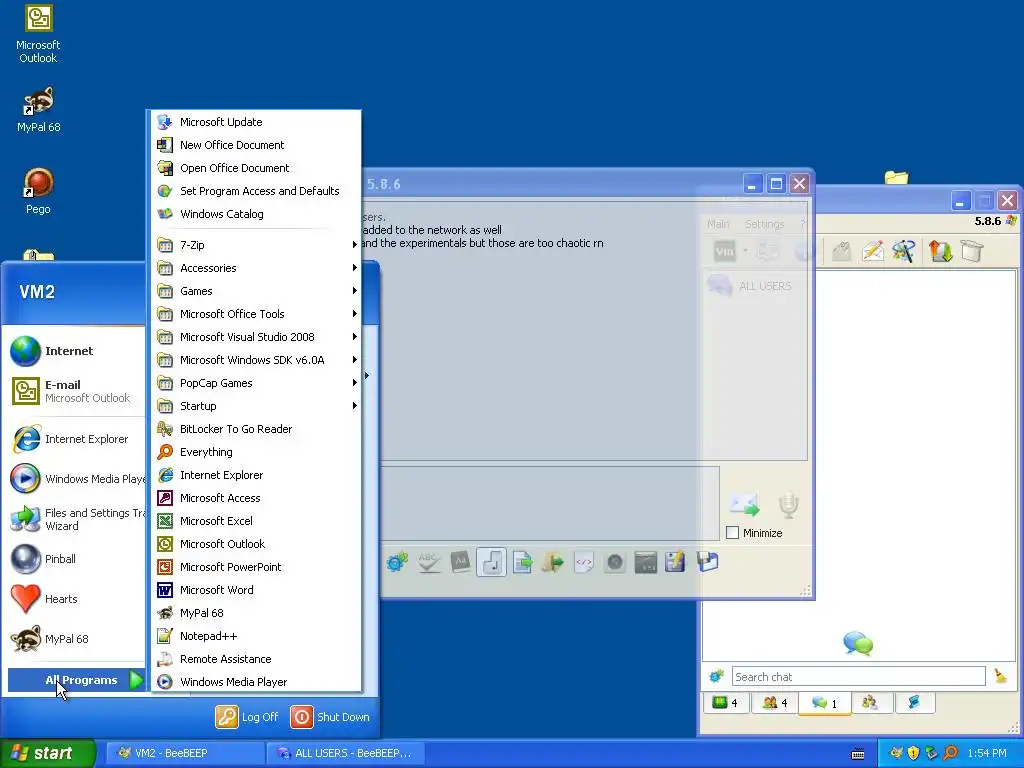This screenshot has width=1024, height=768.
Task: Click microphone voice message icon
Action: (788, 505)
